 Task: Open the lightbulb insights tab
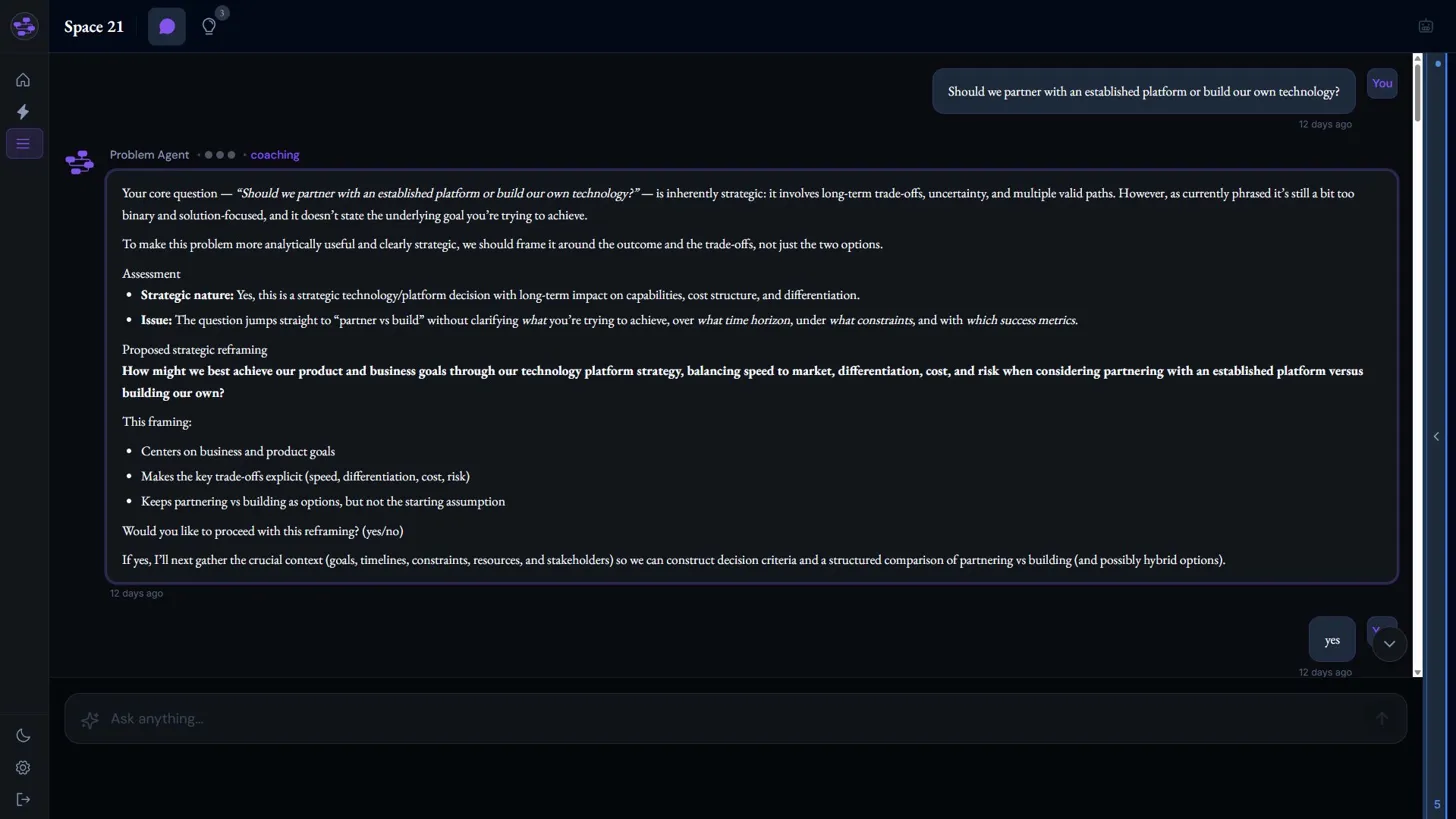tap(209, 27)
